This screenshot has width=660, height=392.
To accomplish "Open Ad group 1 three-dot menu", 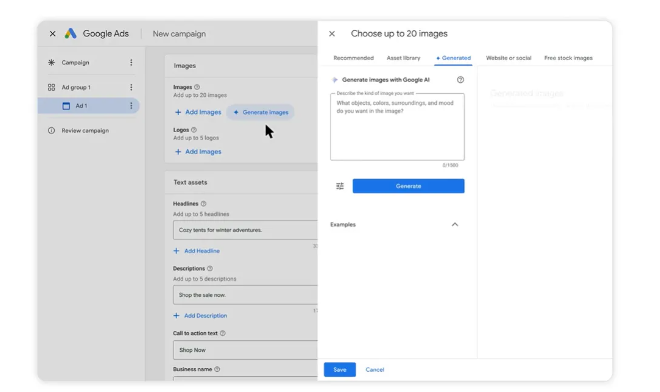I will [x=131, y=87].
